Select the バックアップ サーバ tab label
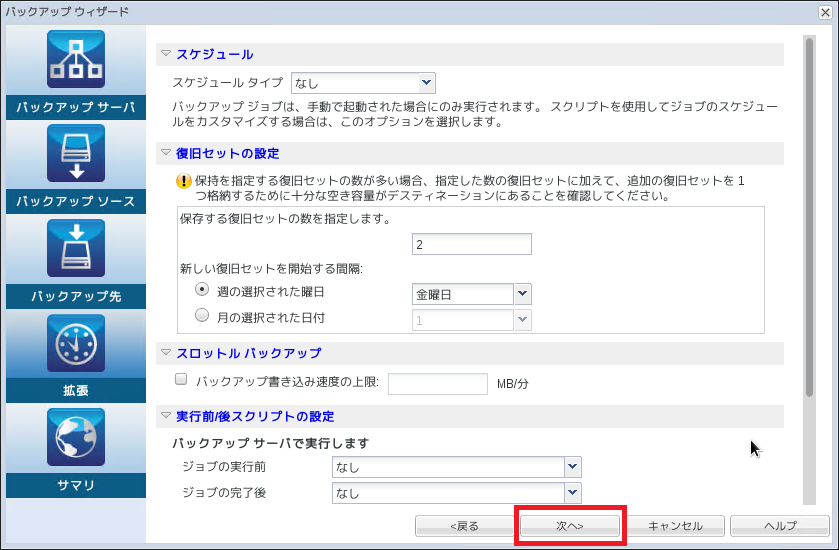The width and height of the screenshot is (839, 550). [x=76, y=108]
